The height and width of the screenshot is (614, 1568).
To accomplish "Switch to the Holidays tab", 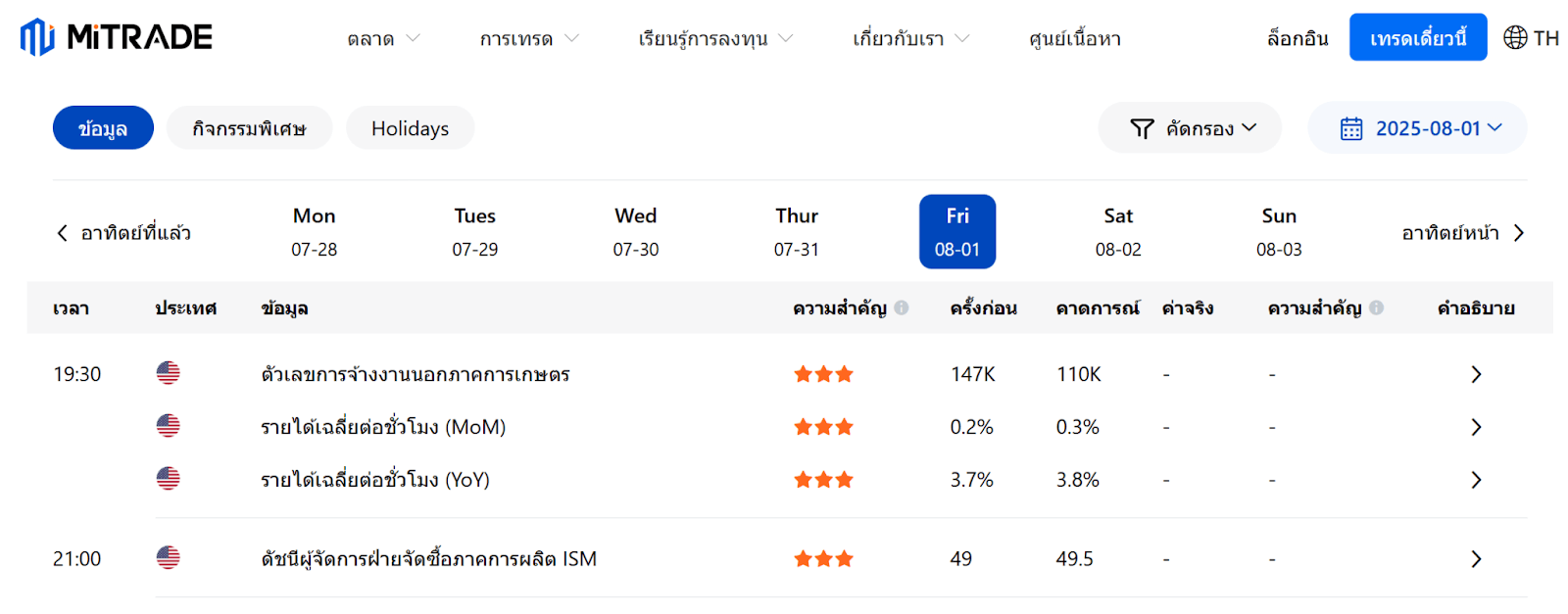I will tap(410, 128).
